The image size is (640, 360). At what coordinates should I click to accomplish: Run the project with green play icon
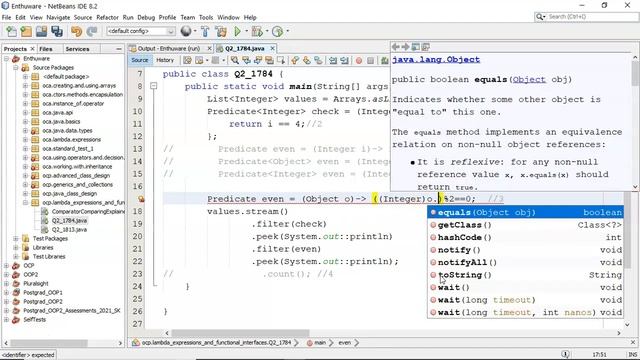click(x=238, y=31)
